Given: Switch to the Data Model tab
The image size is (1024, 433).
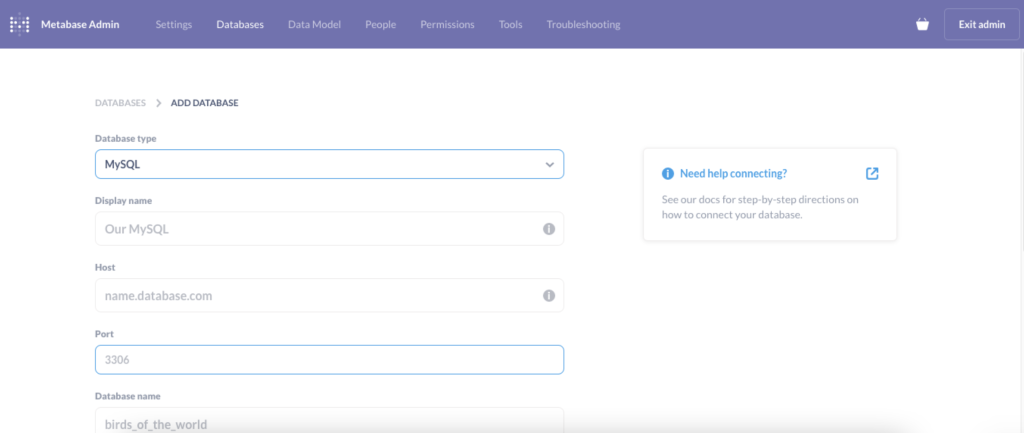Looking at the screenshot, I should click(314, 25).
